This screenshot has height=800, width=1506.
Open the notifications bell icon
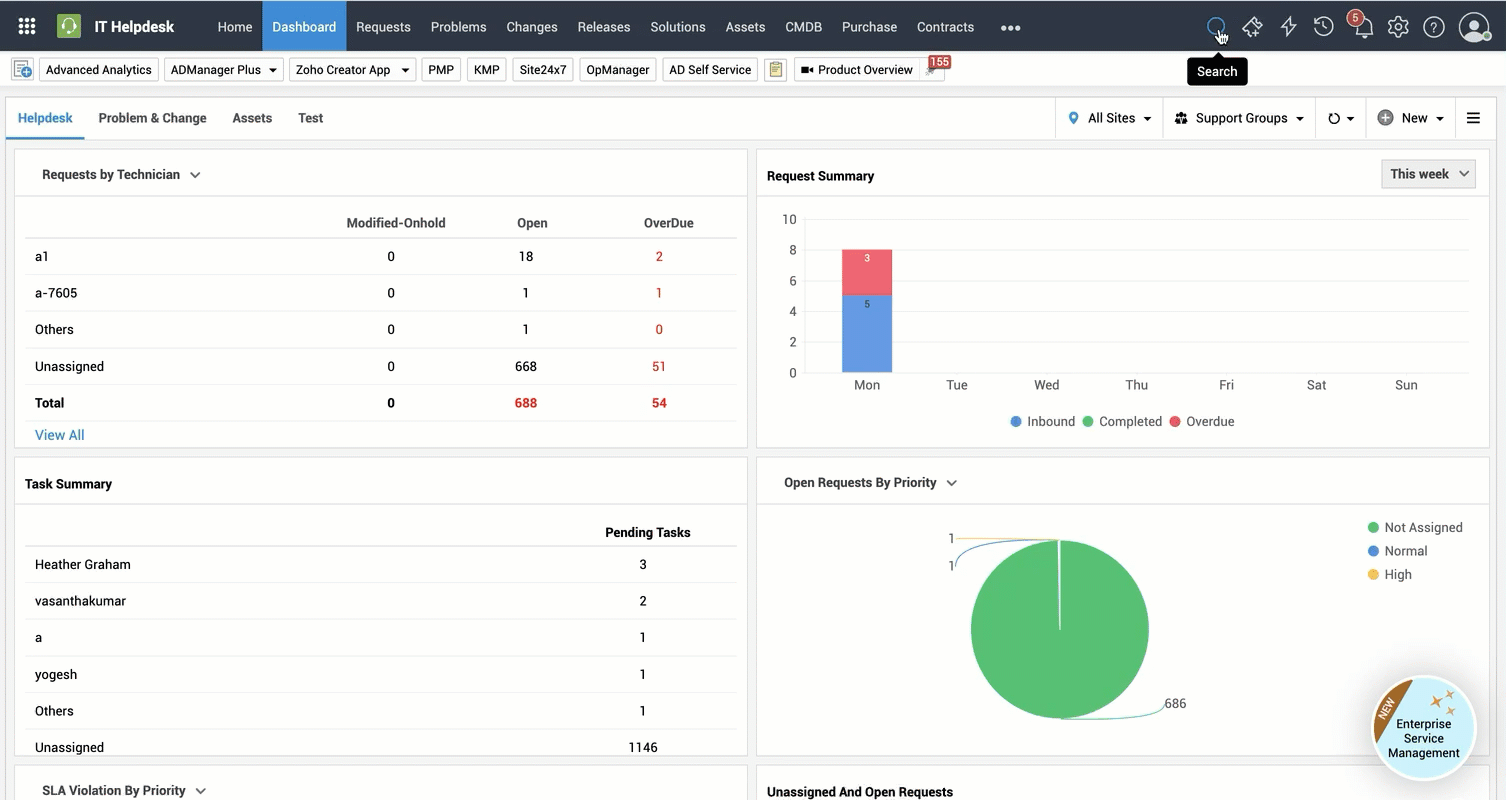click(1362, 28)
